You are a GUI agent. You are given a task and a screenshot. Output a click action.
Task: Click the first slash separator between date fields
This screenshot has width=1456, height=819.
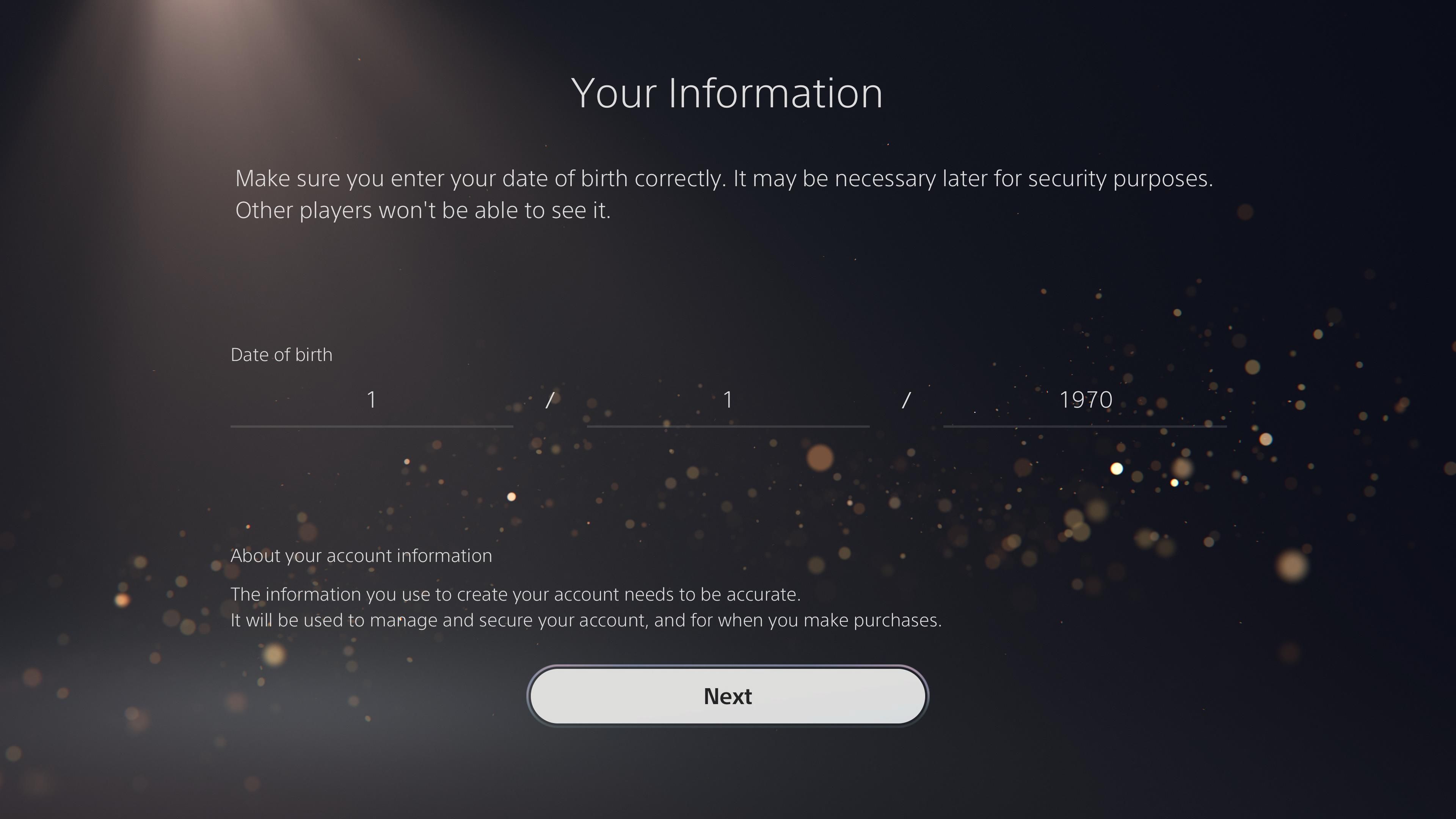(550, 400)
